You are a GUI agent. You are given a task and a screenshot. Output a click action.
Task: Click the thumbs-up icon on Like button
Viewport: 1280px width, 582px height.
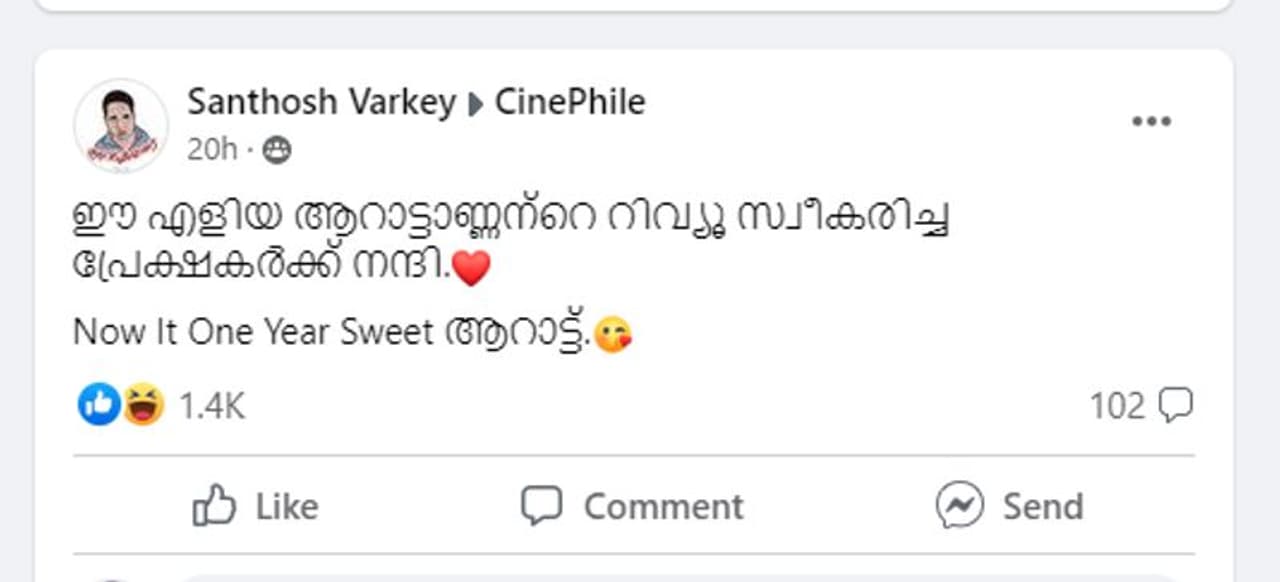tap(213, 505)
